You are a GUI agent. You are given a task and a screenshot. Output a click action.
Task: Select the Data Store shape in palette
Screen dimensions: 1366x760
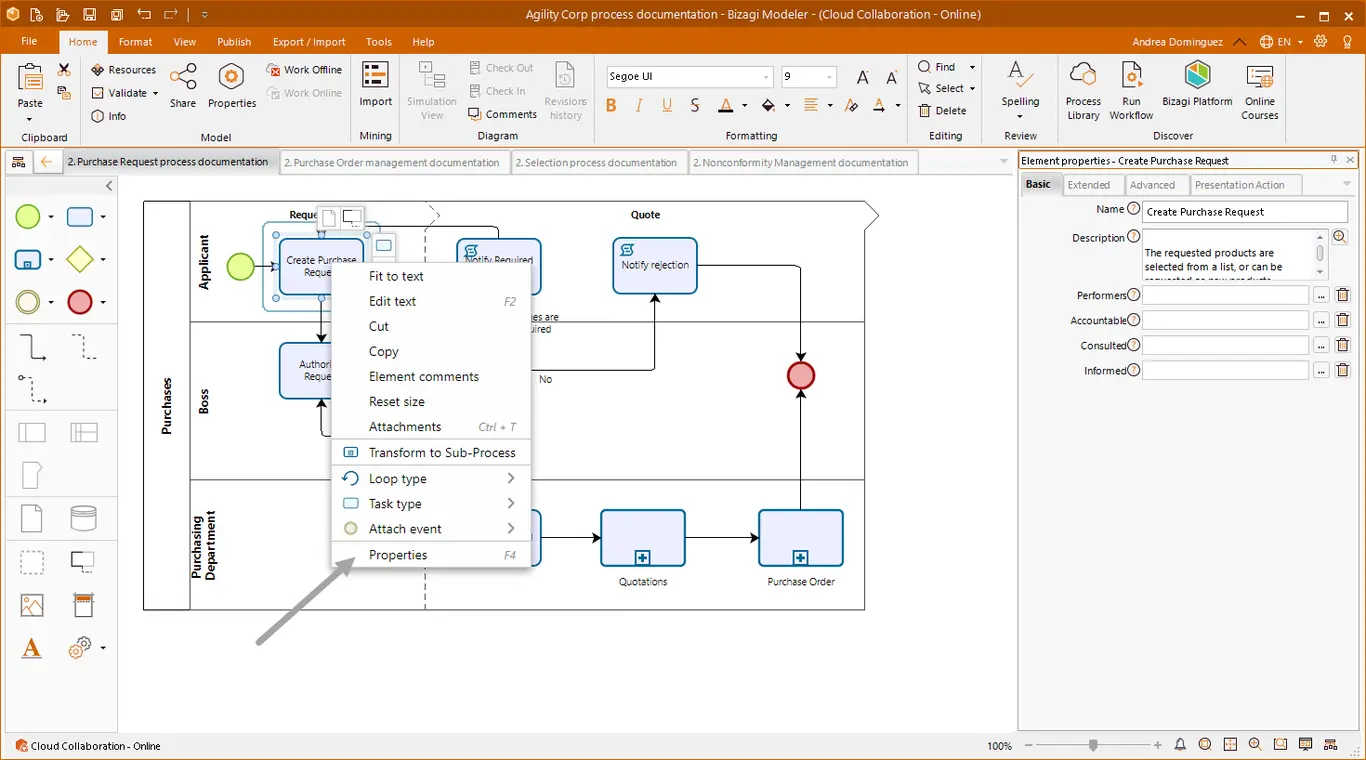(84, 518)
